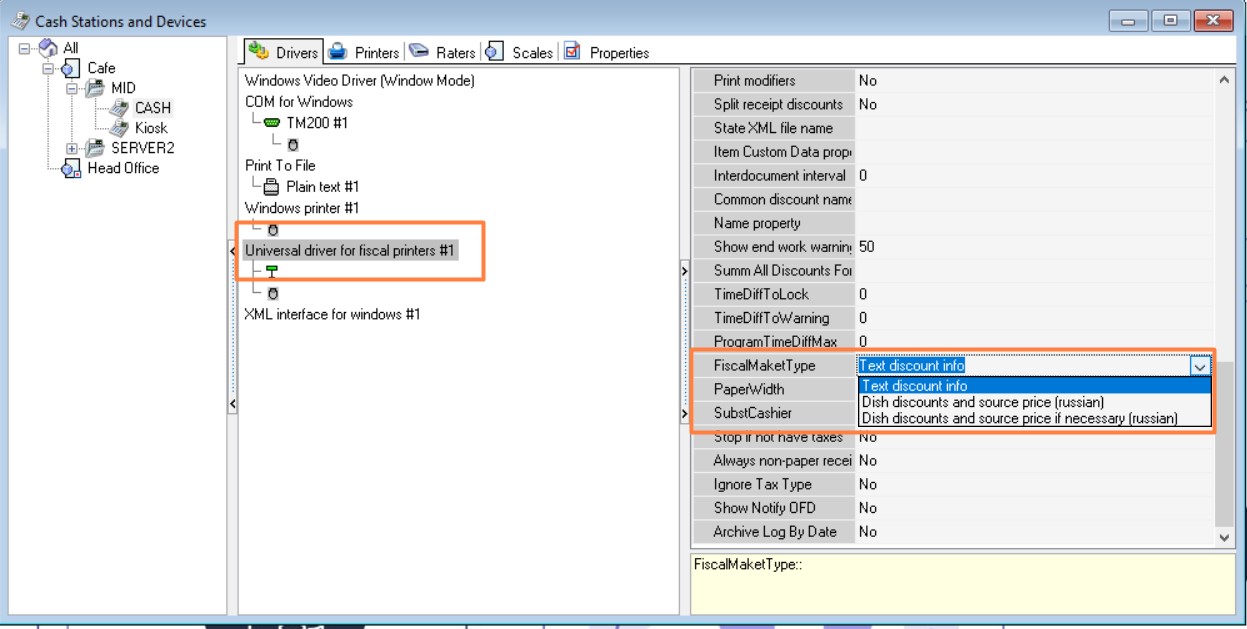Click the CASH station register icon
This screenshot has height=629, width=1247.
120,108
